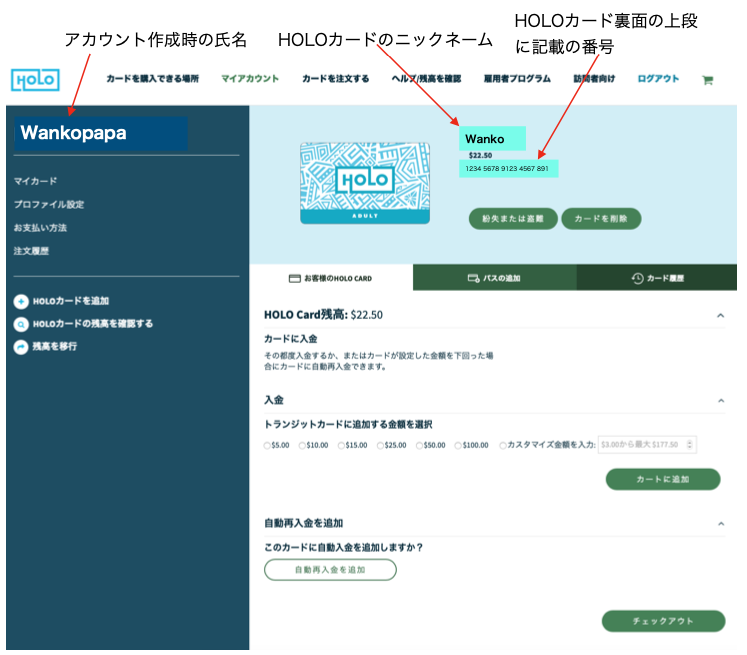Select $100.00 amount radio
This screenshot has width=747, height=655.
click(x=458, y=445)
